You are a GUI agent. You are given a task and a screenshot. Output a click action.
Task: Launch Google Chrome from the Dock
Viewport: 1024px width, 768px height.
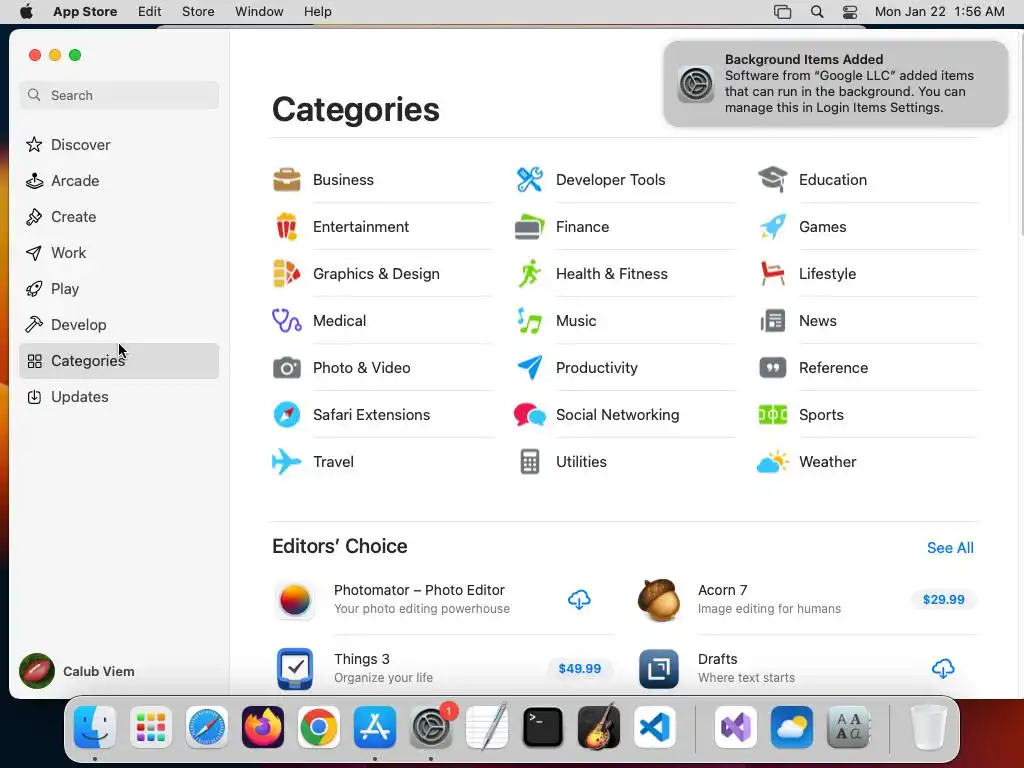click(x=319, y=727)
